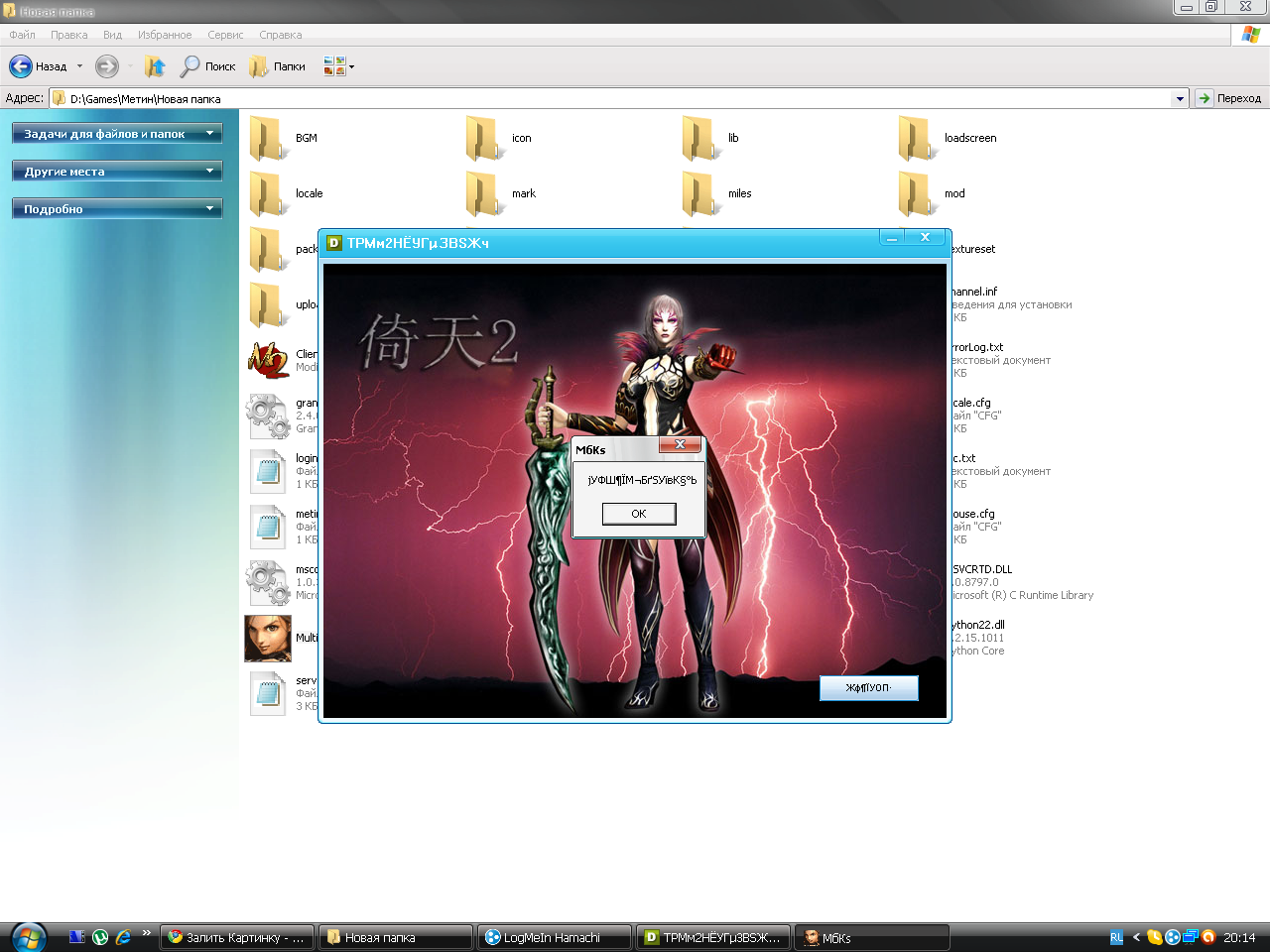Switch to М6Кs taskbar button
Image resolution: width=1270 pixels, height=952 pixels.
point(872,937)
